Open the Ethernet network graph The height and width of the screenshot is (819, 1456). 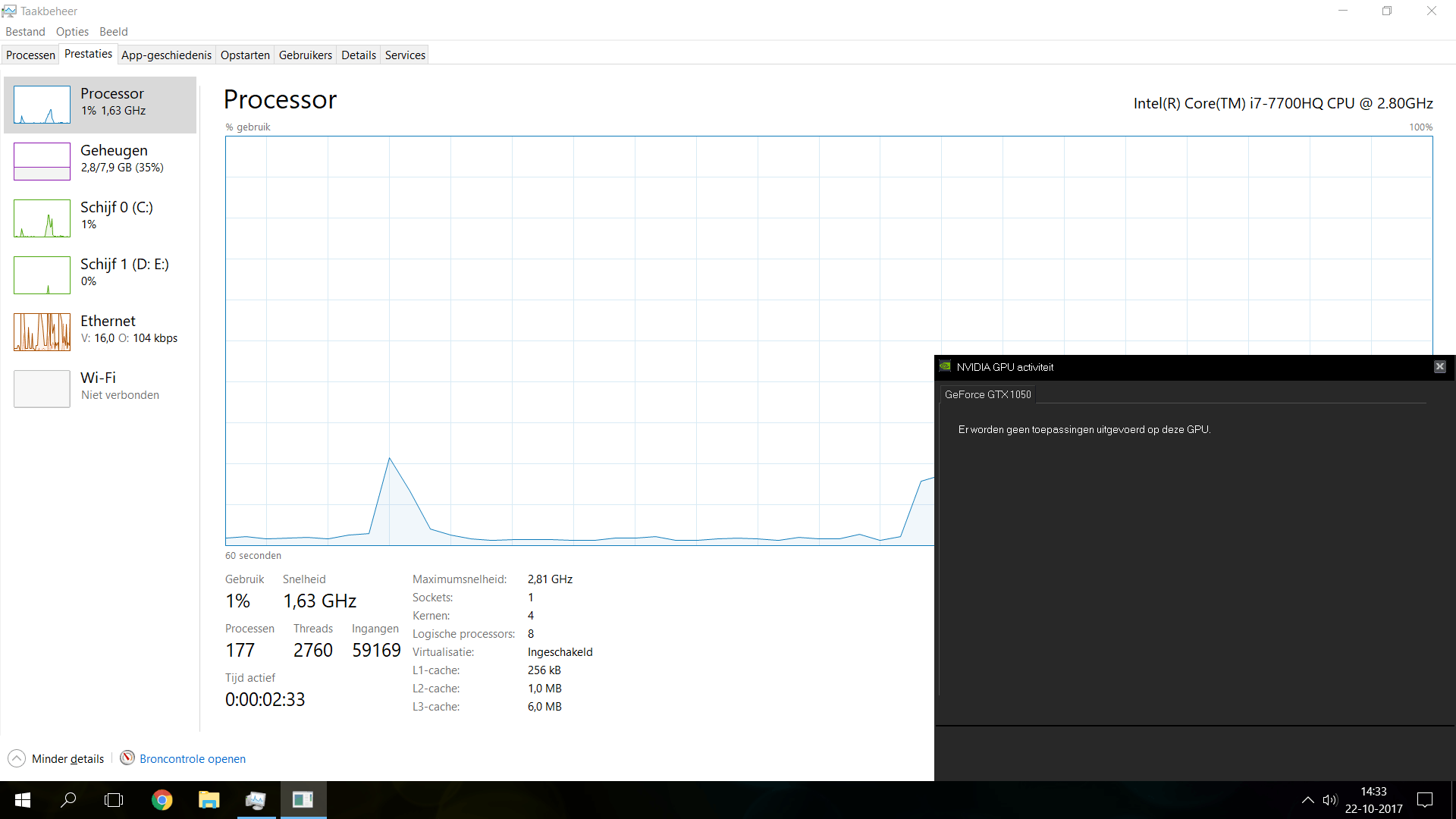[42, 332]
